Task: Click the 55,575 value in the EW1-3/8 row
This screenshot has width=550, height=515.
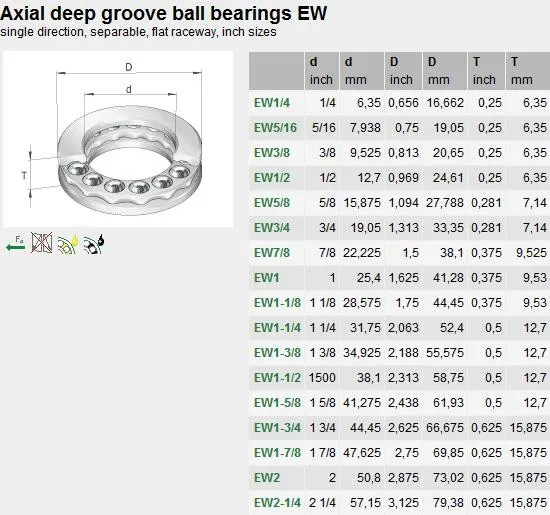Action: [x=445, y=353]
